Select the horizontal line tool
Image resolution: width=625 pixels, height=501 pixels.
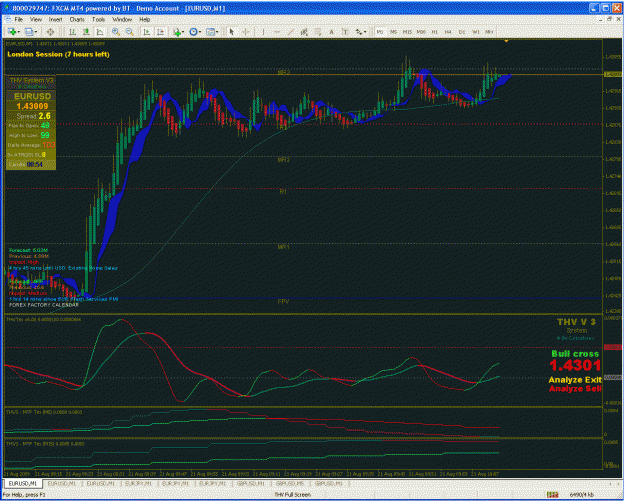coord(277,32)
